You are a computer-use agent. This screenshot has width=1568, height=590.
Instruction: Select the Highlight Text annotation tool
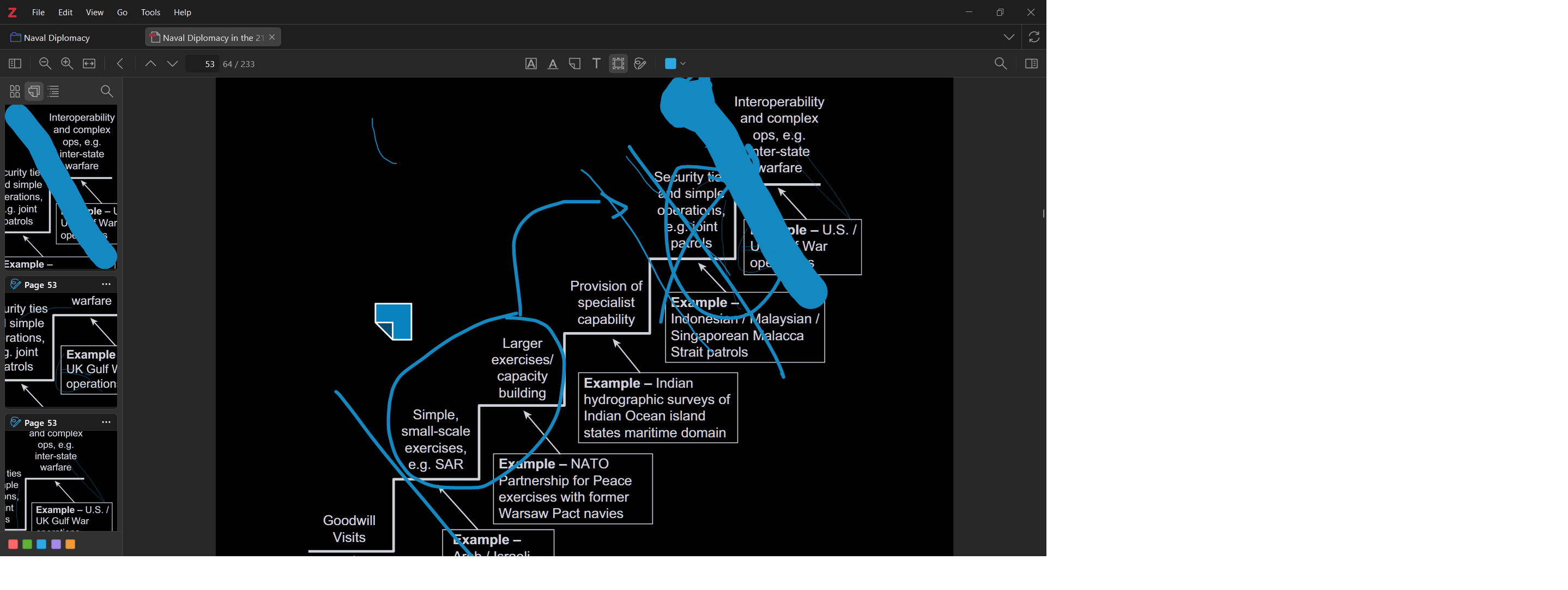[x=531, y=64]
